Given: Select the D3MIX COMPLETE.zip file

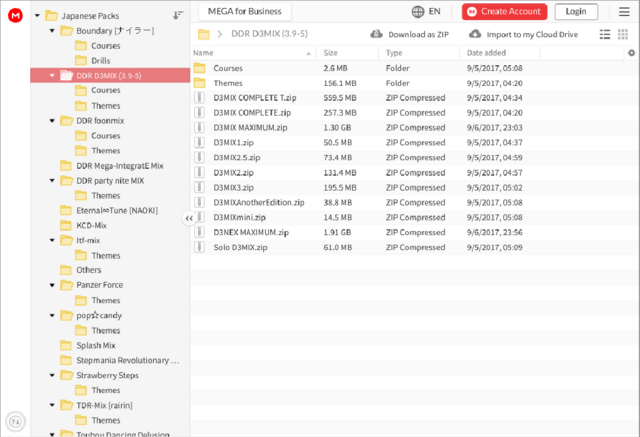Looking at the screenshot, I should (x=252, y=113).
